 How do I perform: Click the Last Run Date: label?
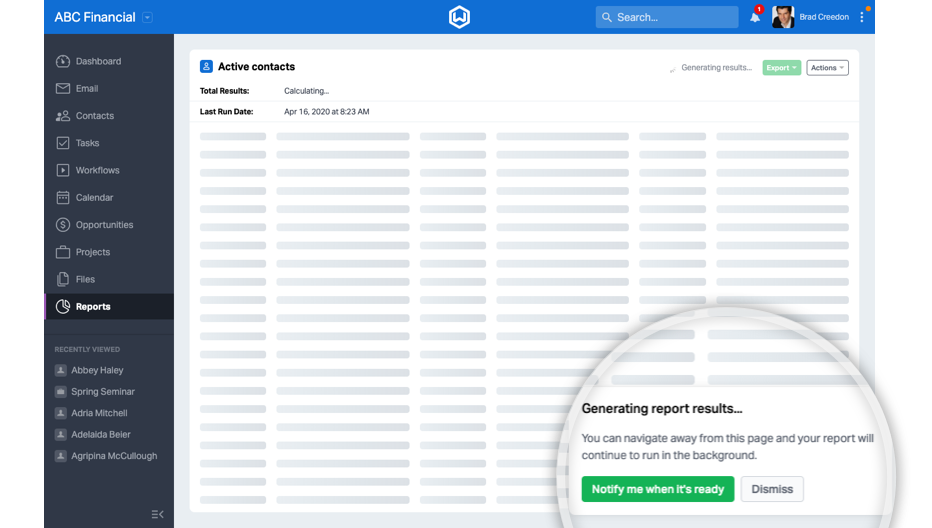pos(226,112)
